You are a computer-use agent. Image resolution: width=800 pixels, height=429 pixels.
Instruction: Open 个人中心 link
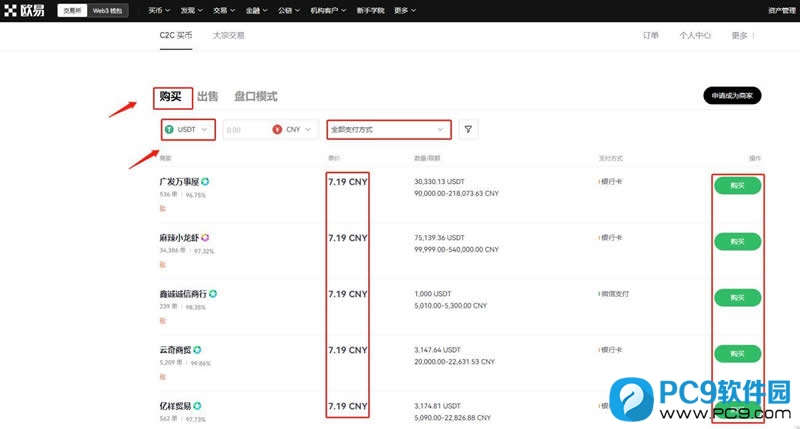[x=695, y=36]
